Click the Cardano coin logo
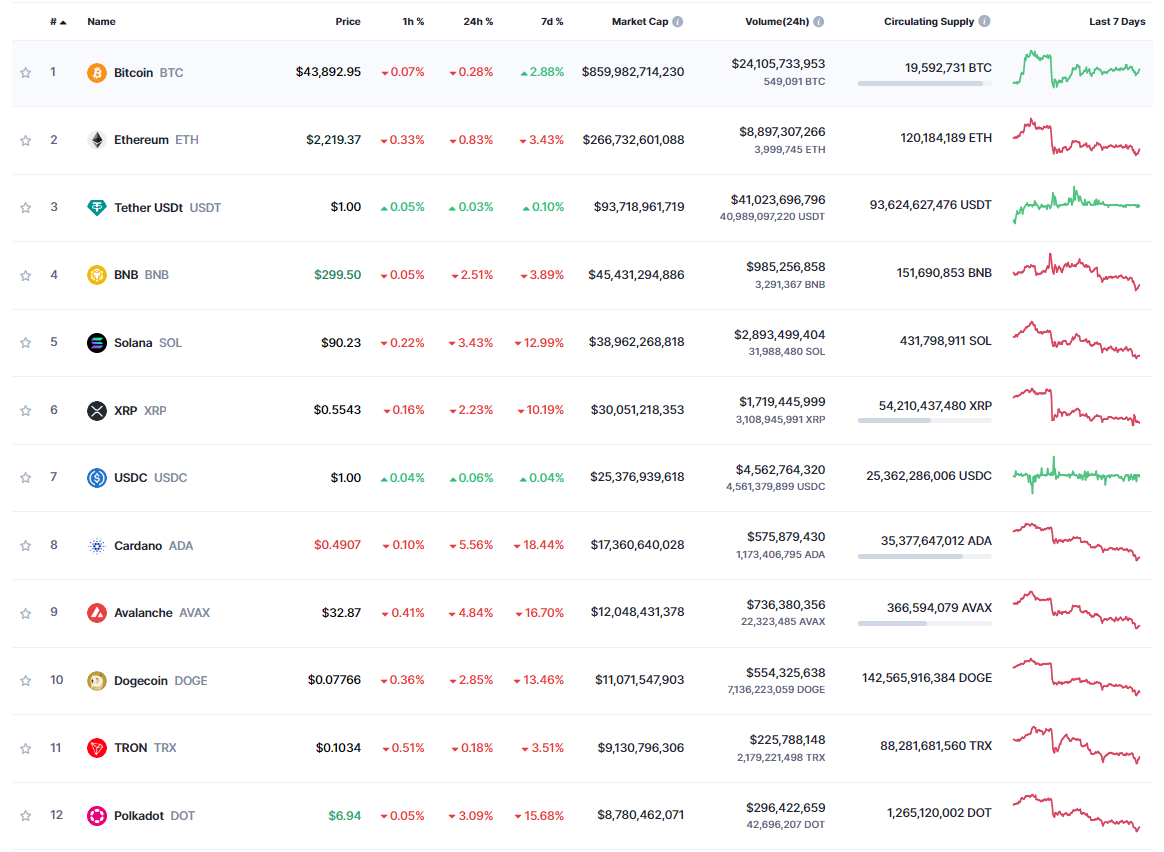 97,546
